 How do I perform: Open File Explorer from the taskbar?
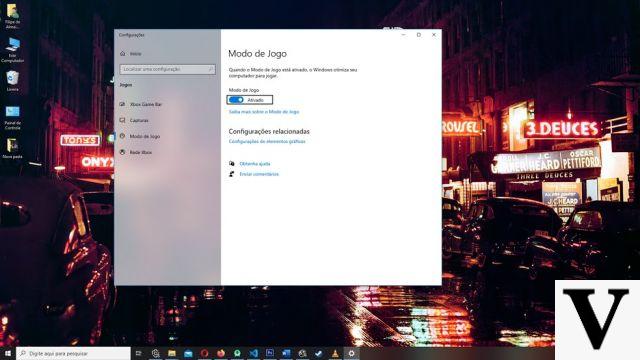(172, 353)
